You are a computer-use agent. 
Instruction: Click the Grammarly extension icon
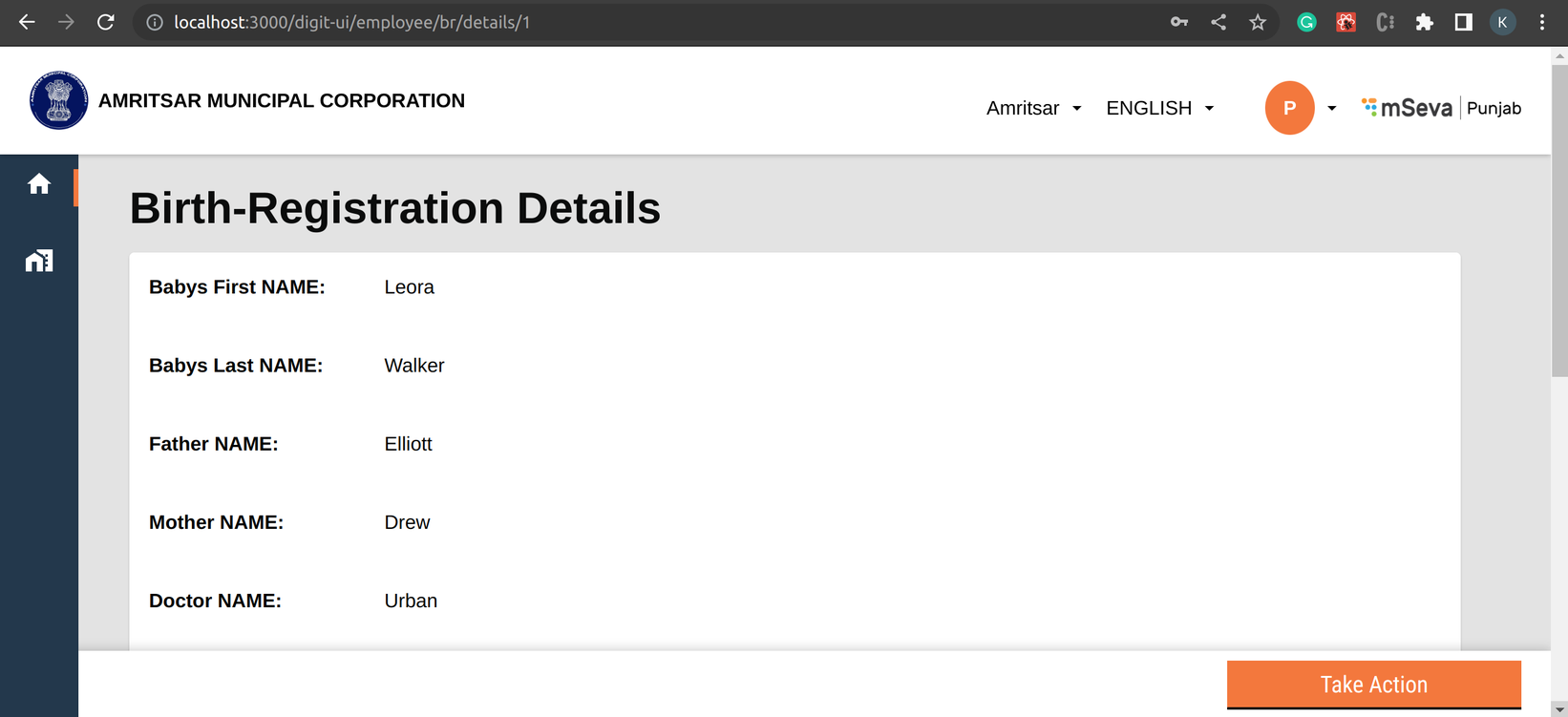[1306, 22]
